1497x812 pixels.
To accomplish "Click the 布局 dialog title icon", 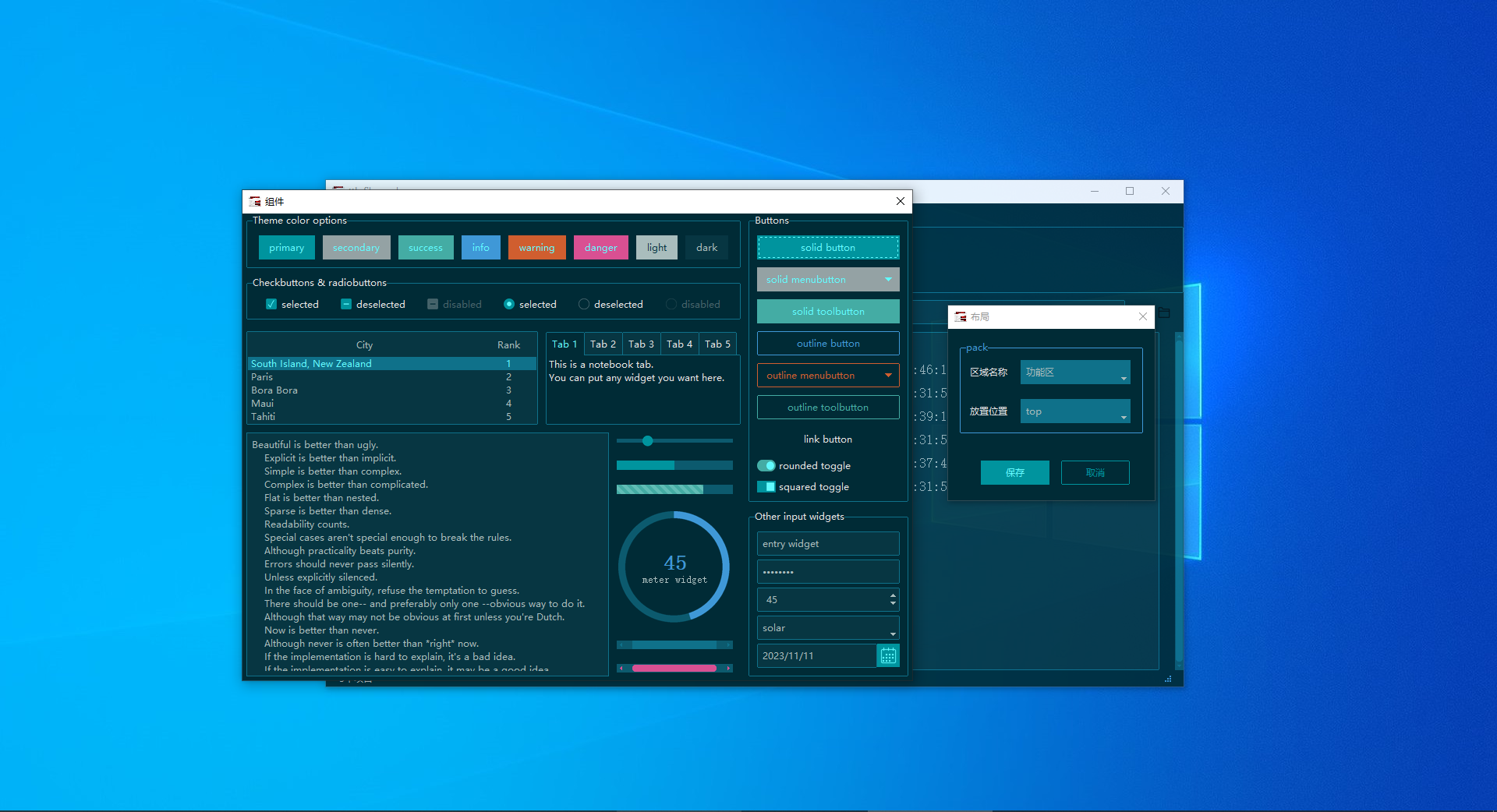I will (961, 316).
